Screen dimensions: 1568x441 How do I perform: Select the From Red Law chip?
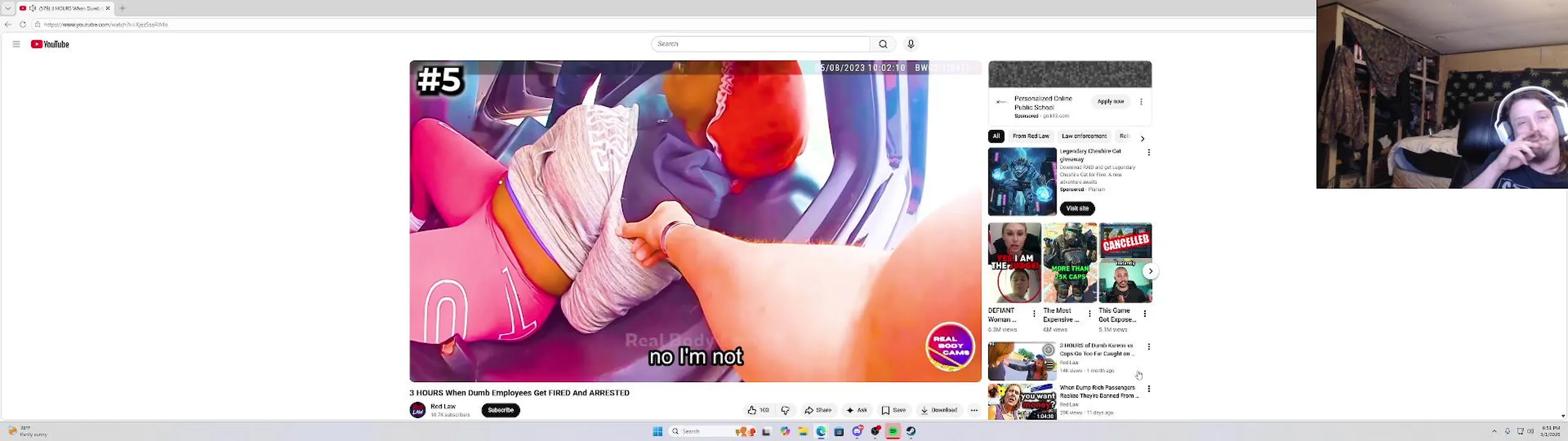pyautogui.click(x=1031, y=136)
